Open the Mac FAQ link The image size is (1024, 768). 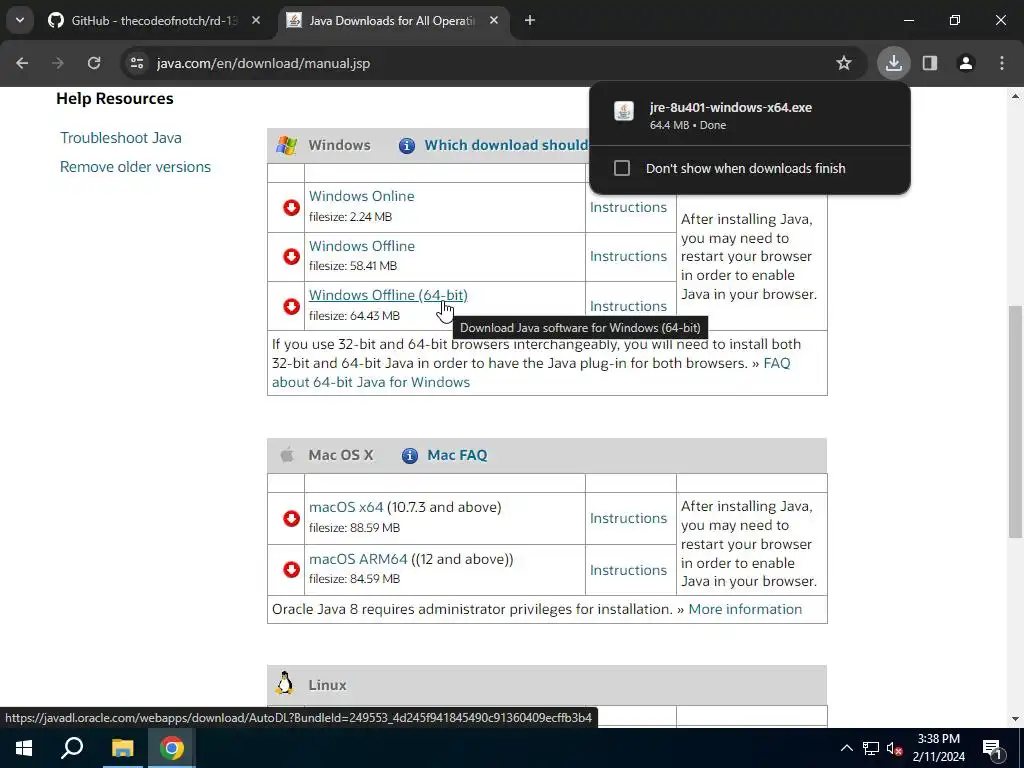[457, 455]
